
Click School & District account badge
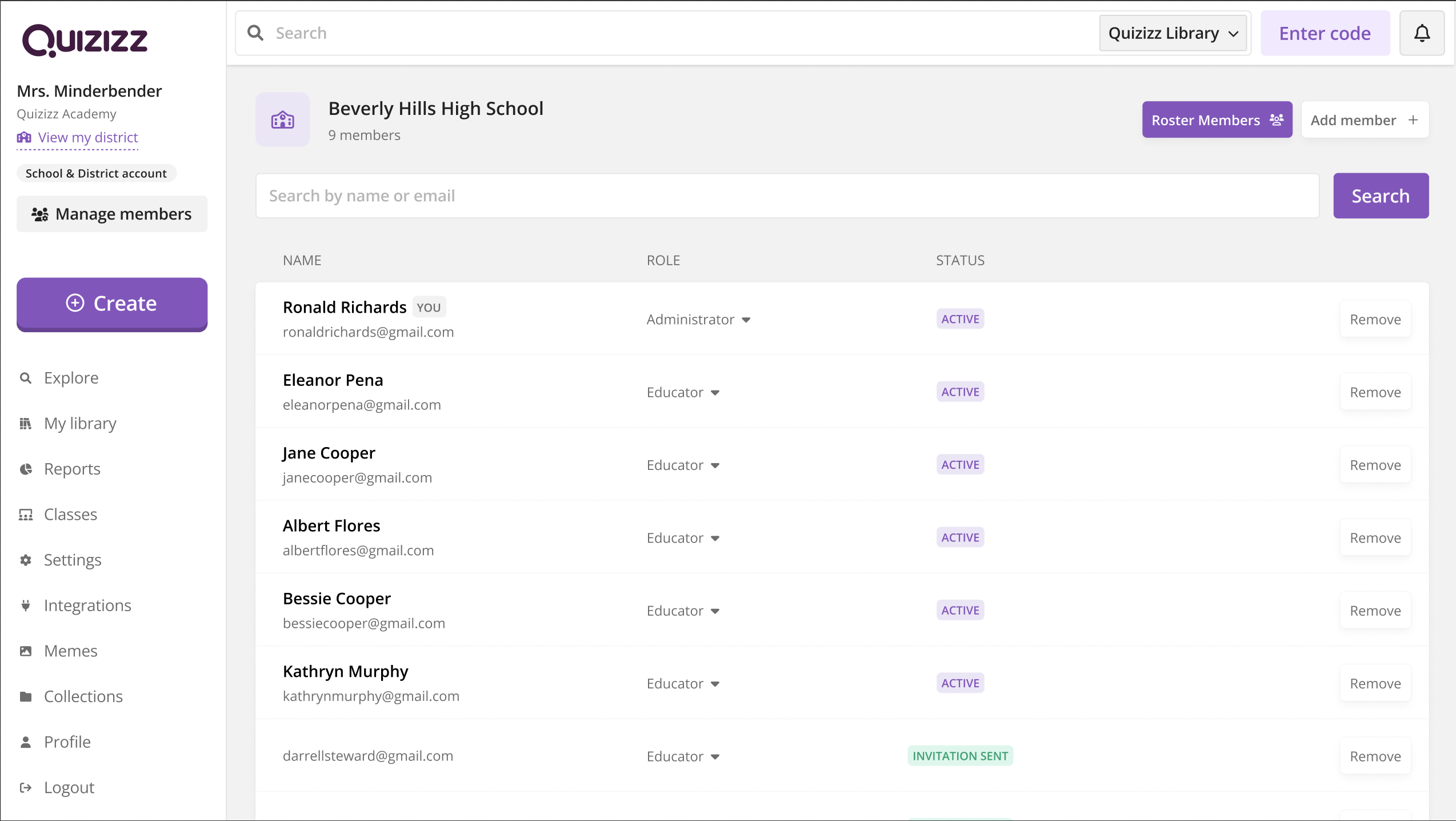tap(96, 173)
